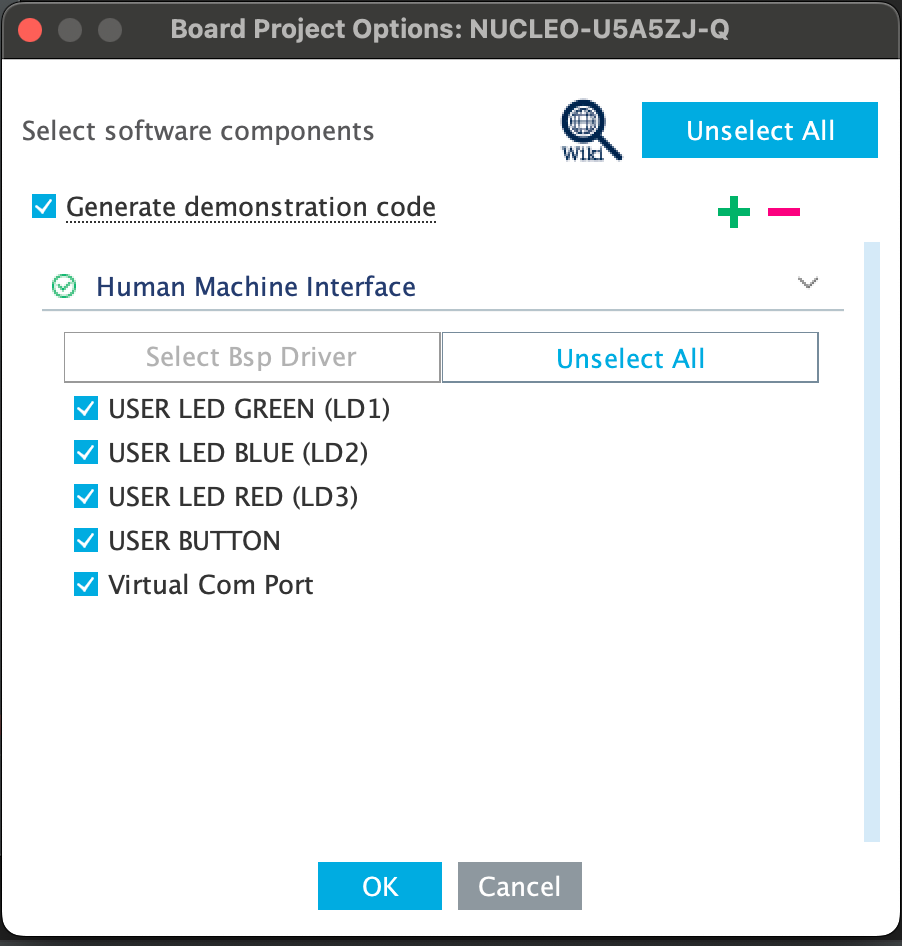The height and width of the screenshot is (946, 902).
Task: Click the Select Bsp Driver button
Action: point(251,357)
